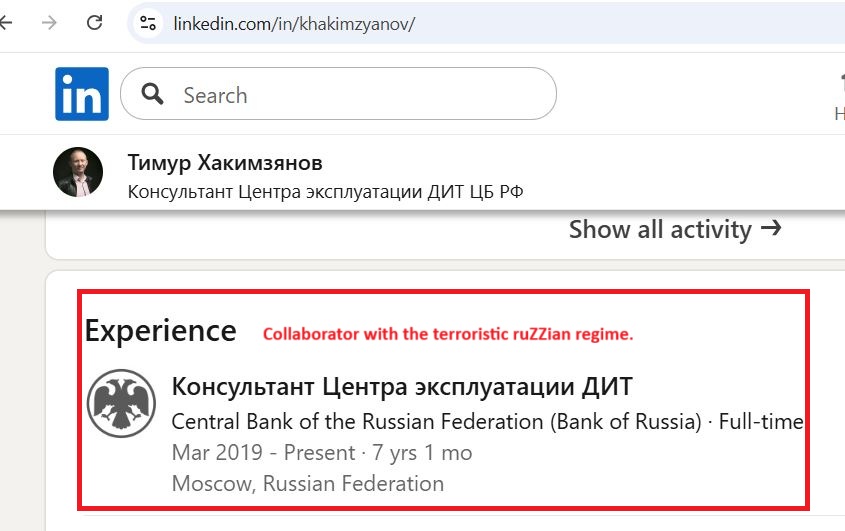Click the browser forward arrow

[49, 22]
